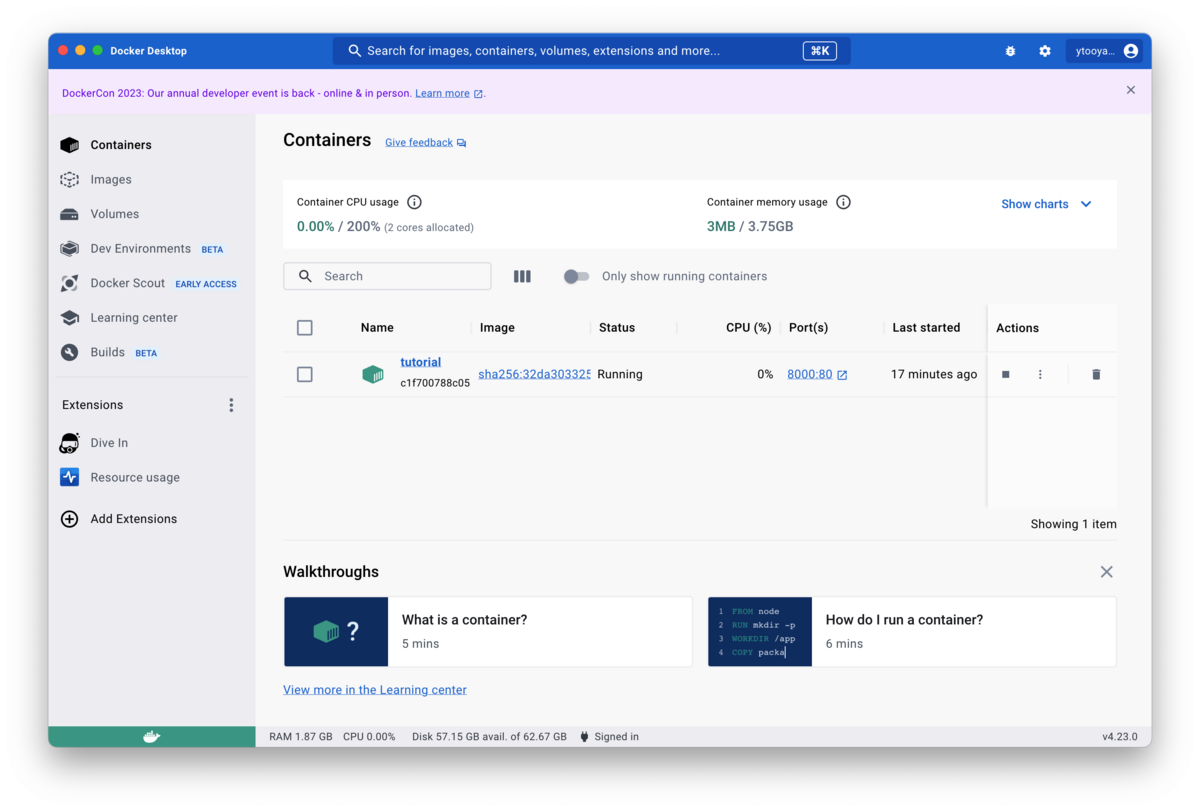Click the Add Extensions plus icon
Viewport: 1200px width, 811px height.
[x=69, y=519]
